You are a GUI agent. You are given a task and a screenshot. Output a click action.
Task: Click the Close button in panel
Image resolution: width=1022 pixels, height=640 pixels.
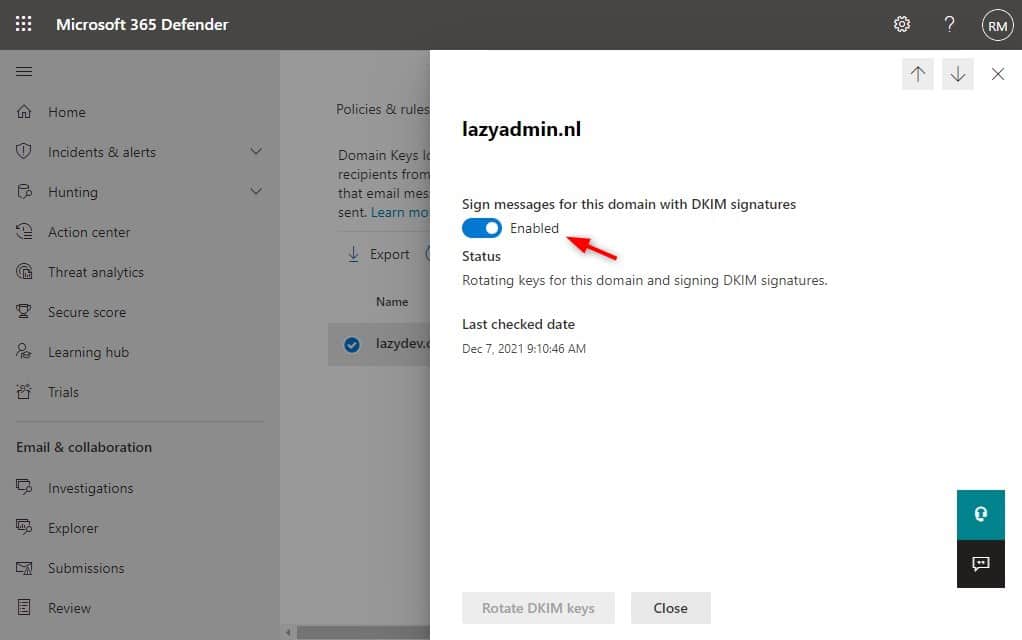(670, 608)
